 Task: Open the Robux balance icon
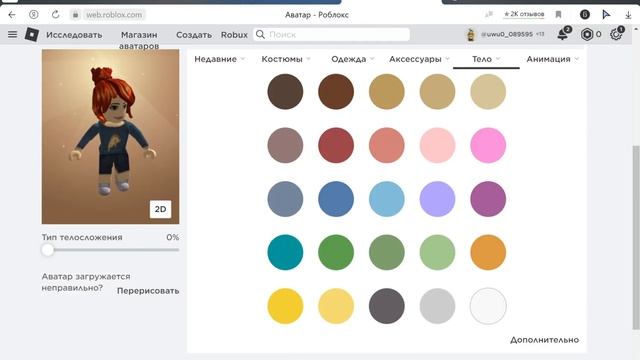coord(587,34)
